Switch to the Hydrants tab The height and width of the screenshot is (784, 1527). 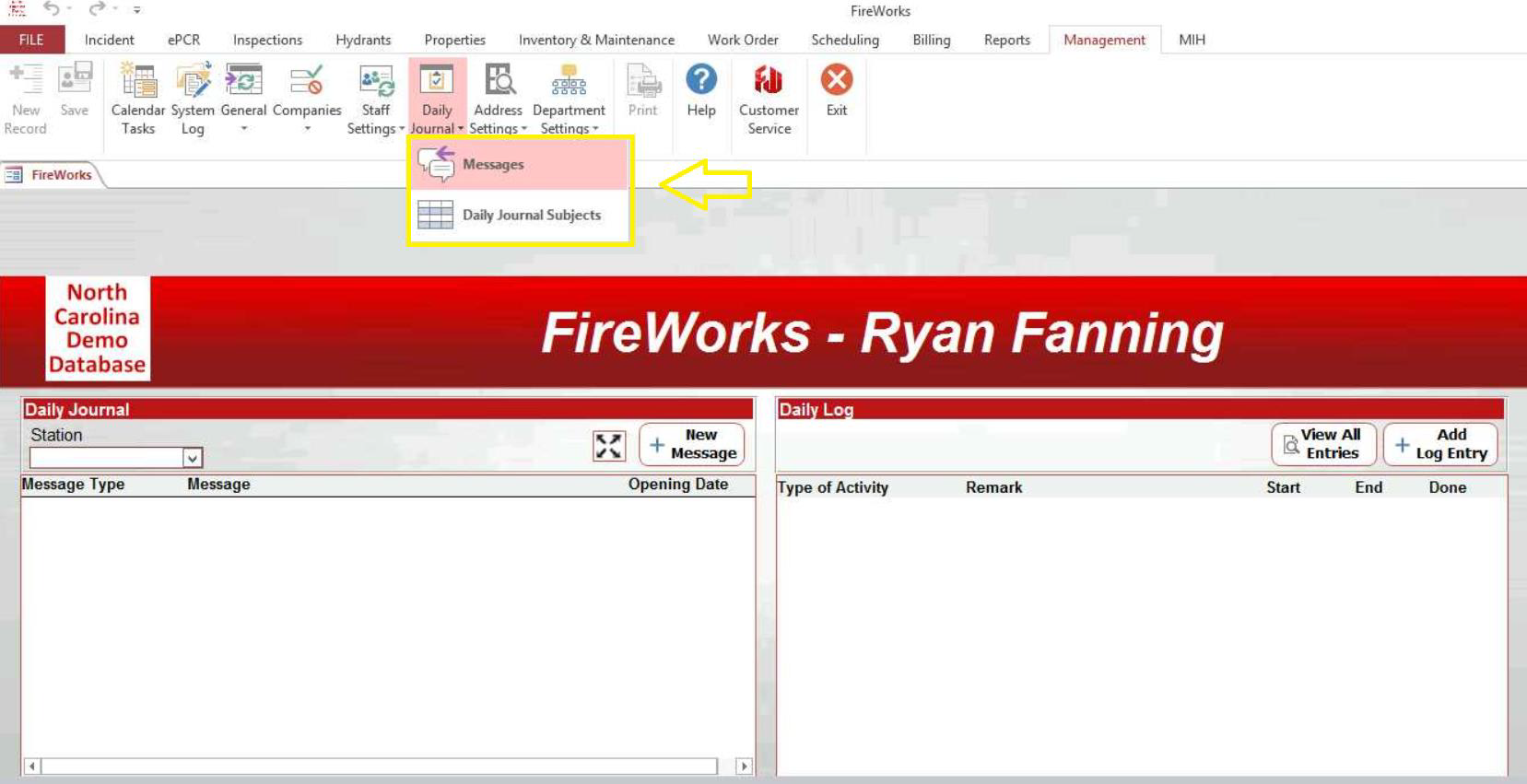[363, 40]
